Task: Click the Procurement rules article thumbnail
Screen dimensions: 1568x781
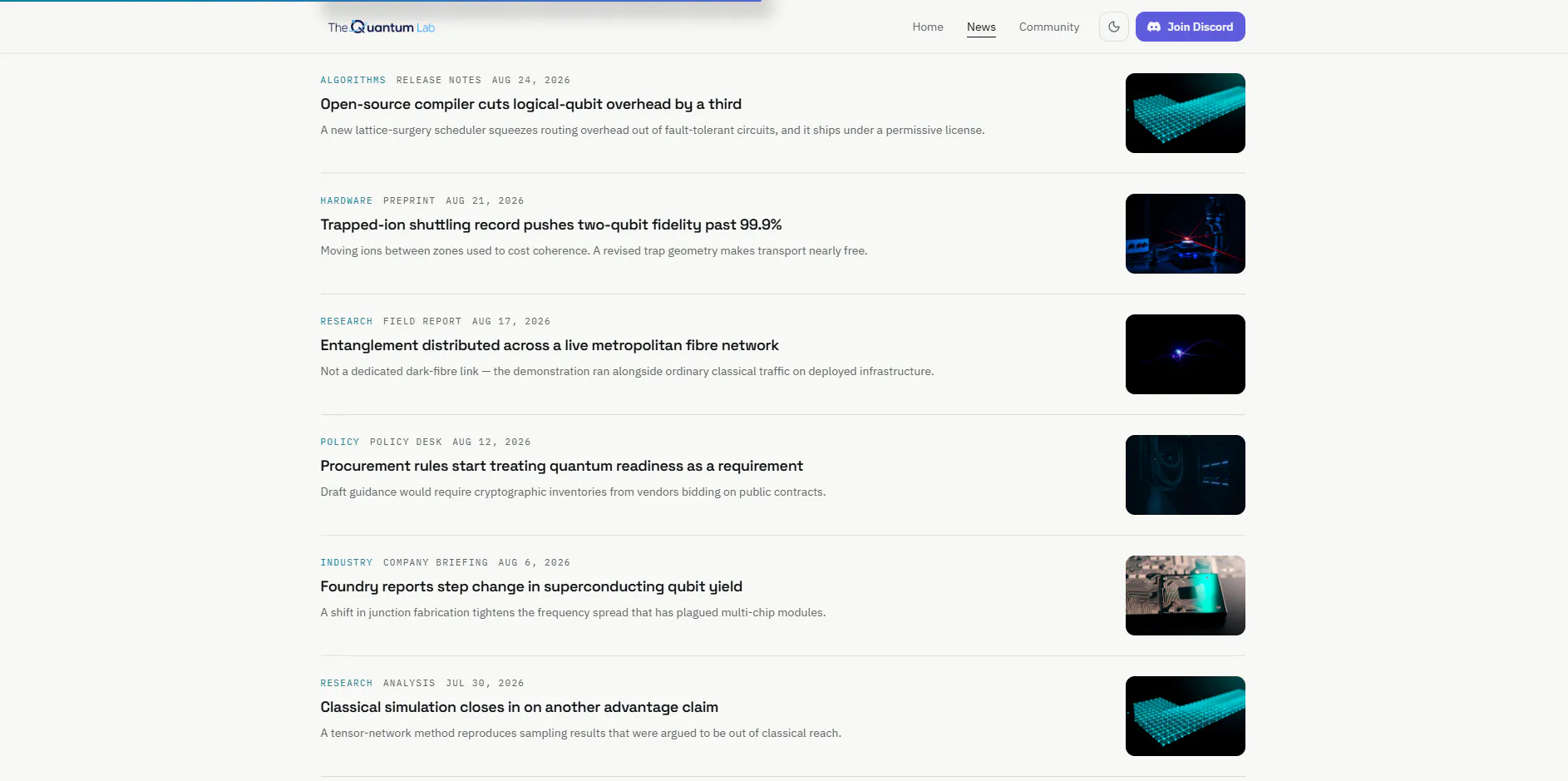Action: [x=1185, y=475]
